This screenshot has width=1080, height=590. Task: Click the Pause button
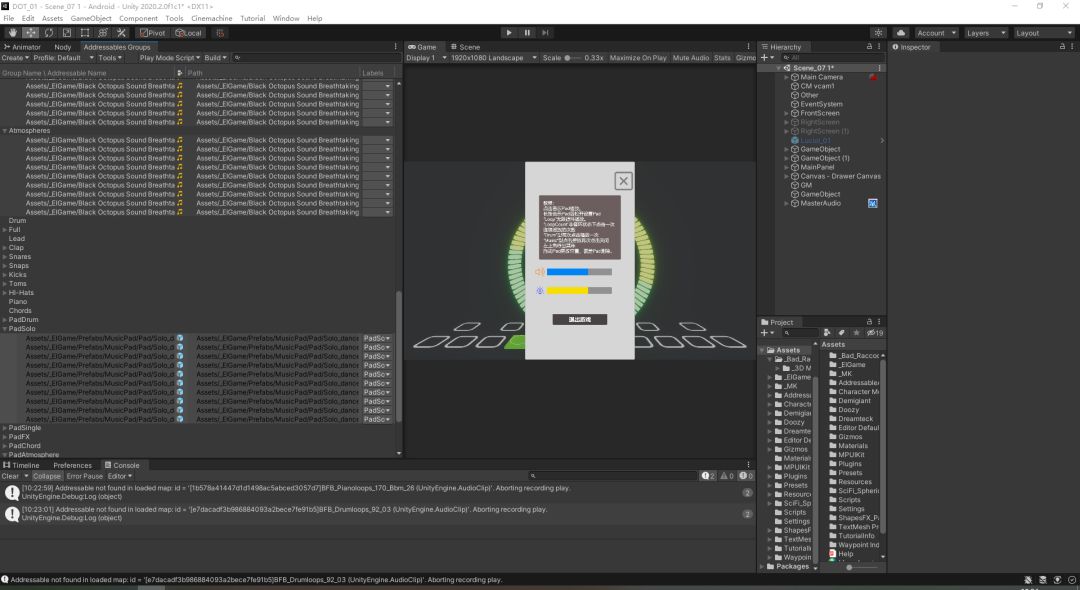click(528, 33)
